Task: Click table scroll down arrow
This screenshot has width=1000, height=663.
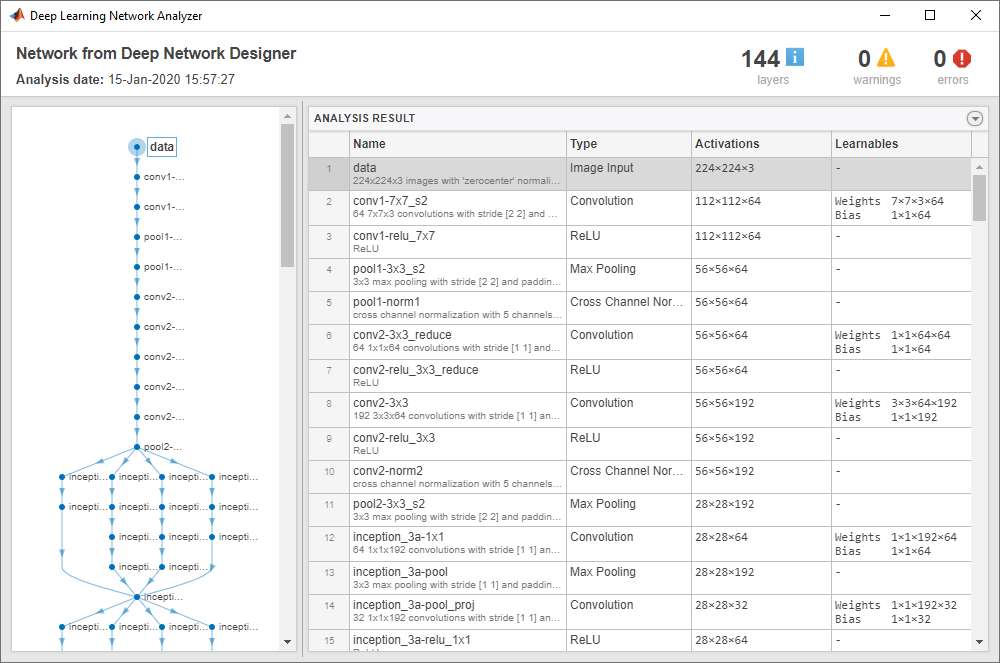Action: 979,642
